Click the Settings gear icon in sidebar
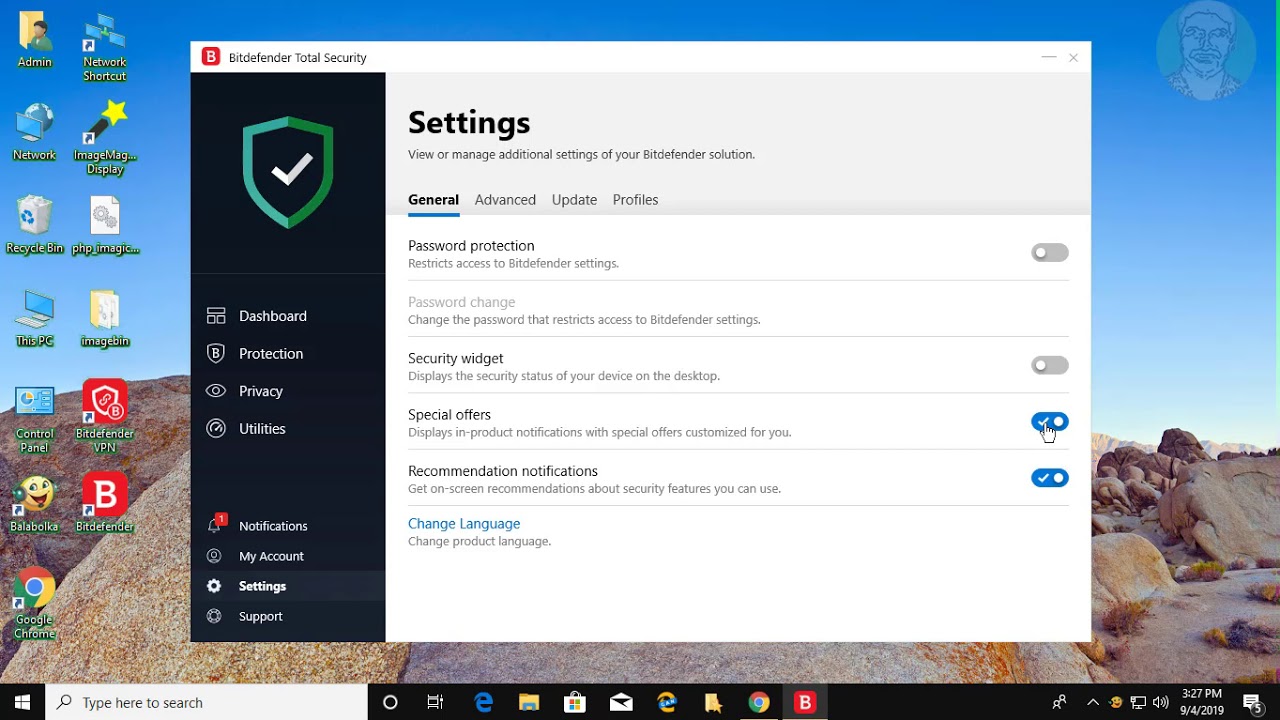The width and height of the screenshot is (1280, 720). point(214,586)
